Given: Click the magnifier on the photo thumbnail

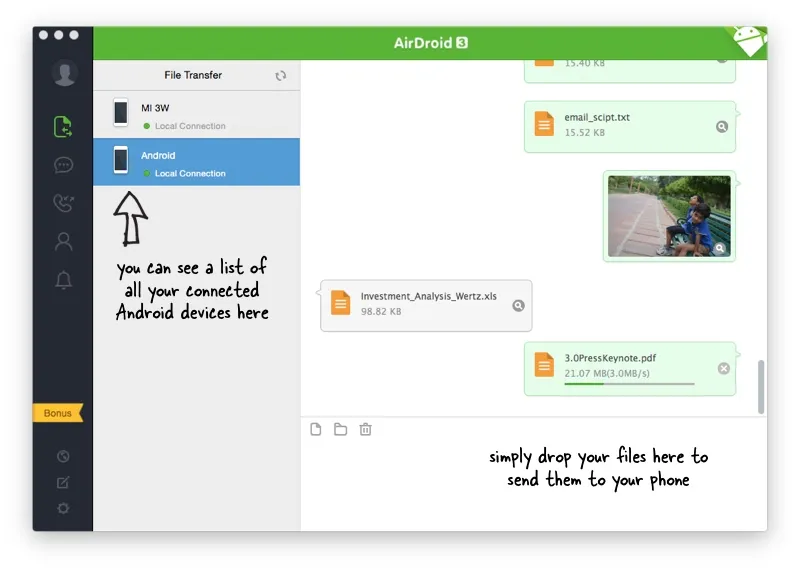Looking at the screenshot, I should tap(719, 248).
